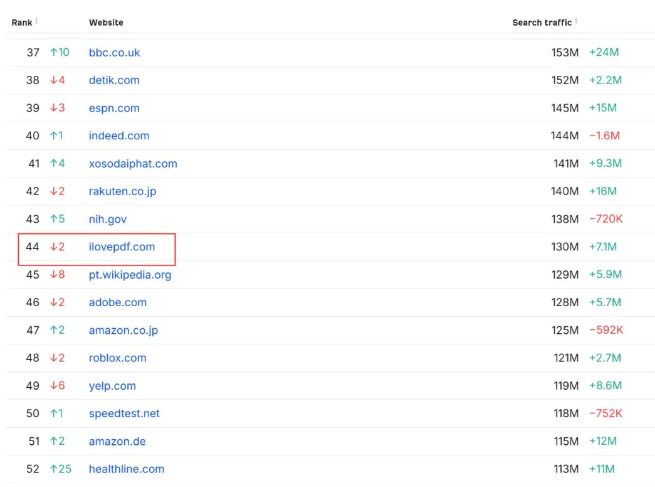Image resolution: width=655 pixels, height=487 pixels.
Task: Click the xosodaiphat.com link
Action: 133,164
